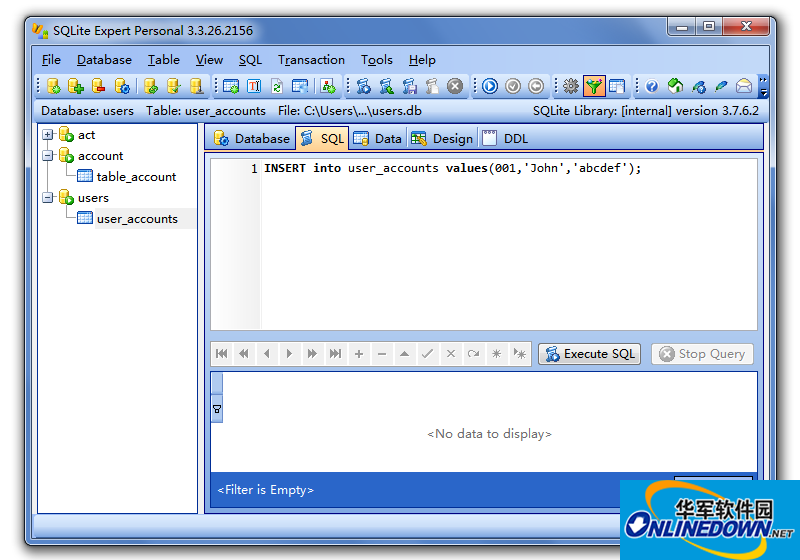Viewport: 800px width, 560px height.
Task: Select user_accounts table in tree
Action: tap(137, 218)
